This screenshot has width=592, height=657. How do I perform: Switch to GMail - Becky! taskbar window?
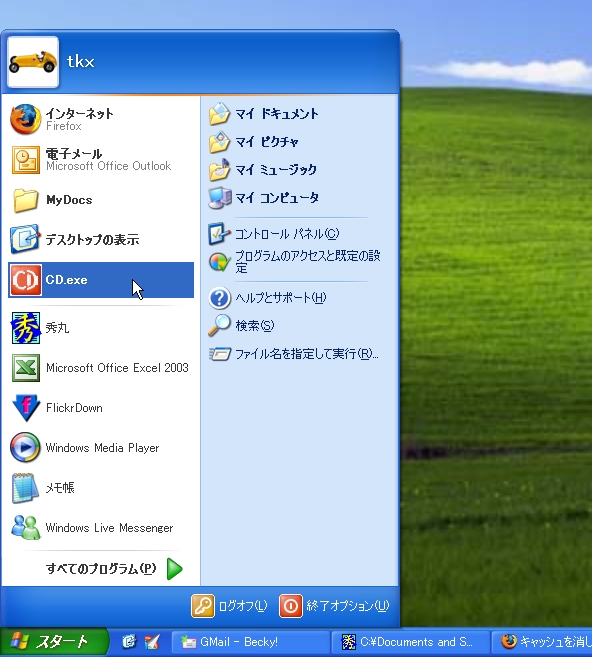click(x=251, y=642)
